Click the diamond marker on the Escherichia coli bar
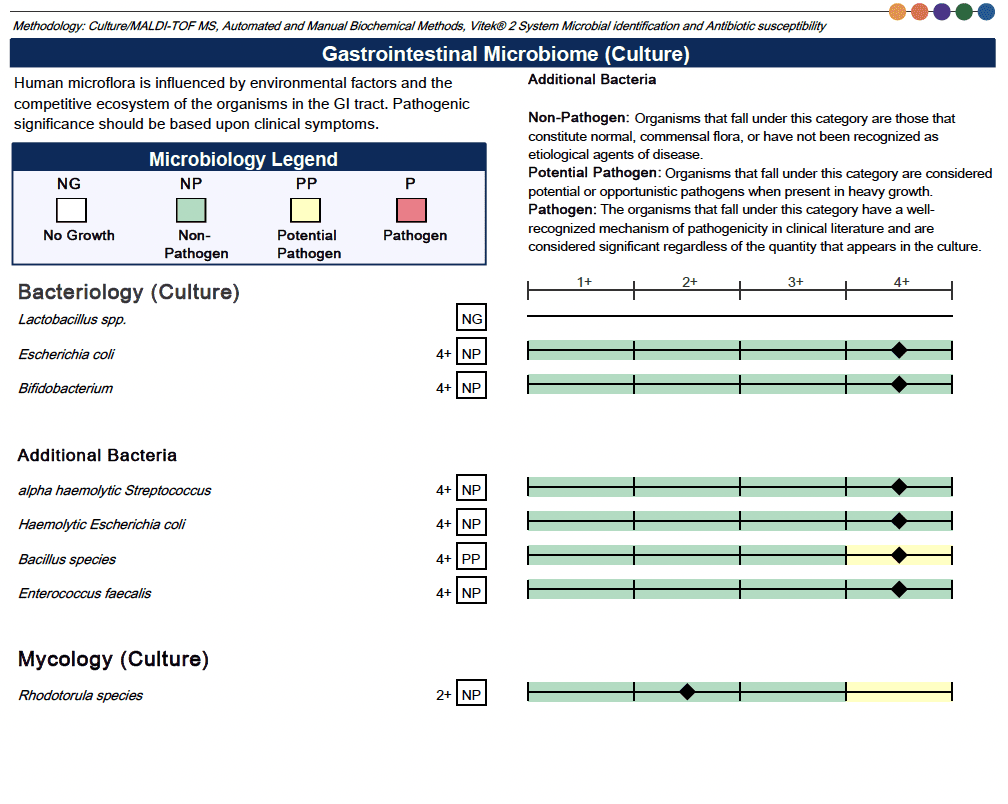Screen dimensions: 1008x804 [x=900, y=349]
